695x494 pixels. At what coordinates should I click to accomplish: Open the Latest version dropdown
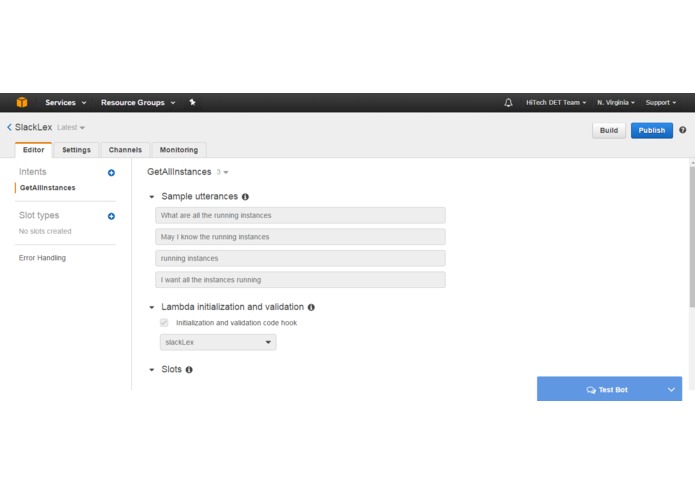point(70,128)
